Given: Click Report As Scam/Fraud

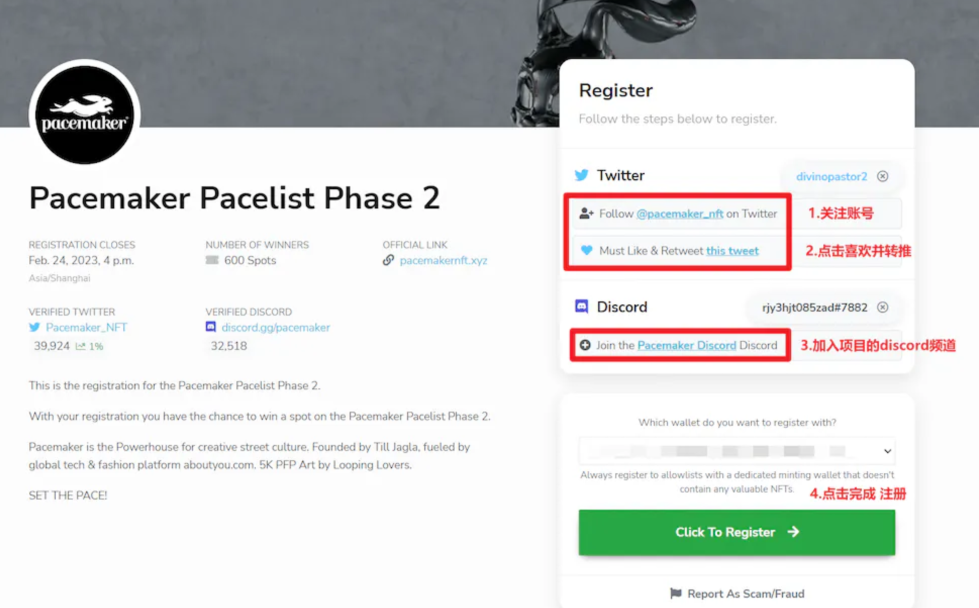Looking at the screenshot, I should (736, 594).
